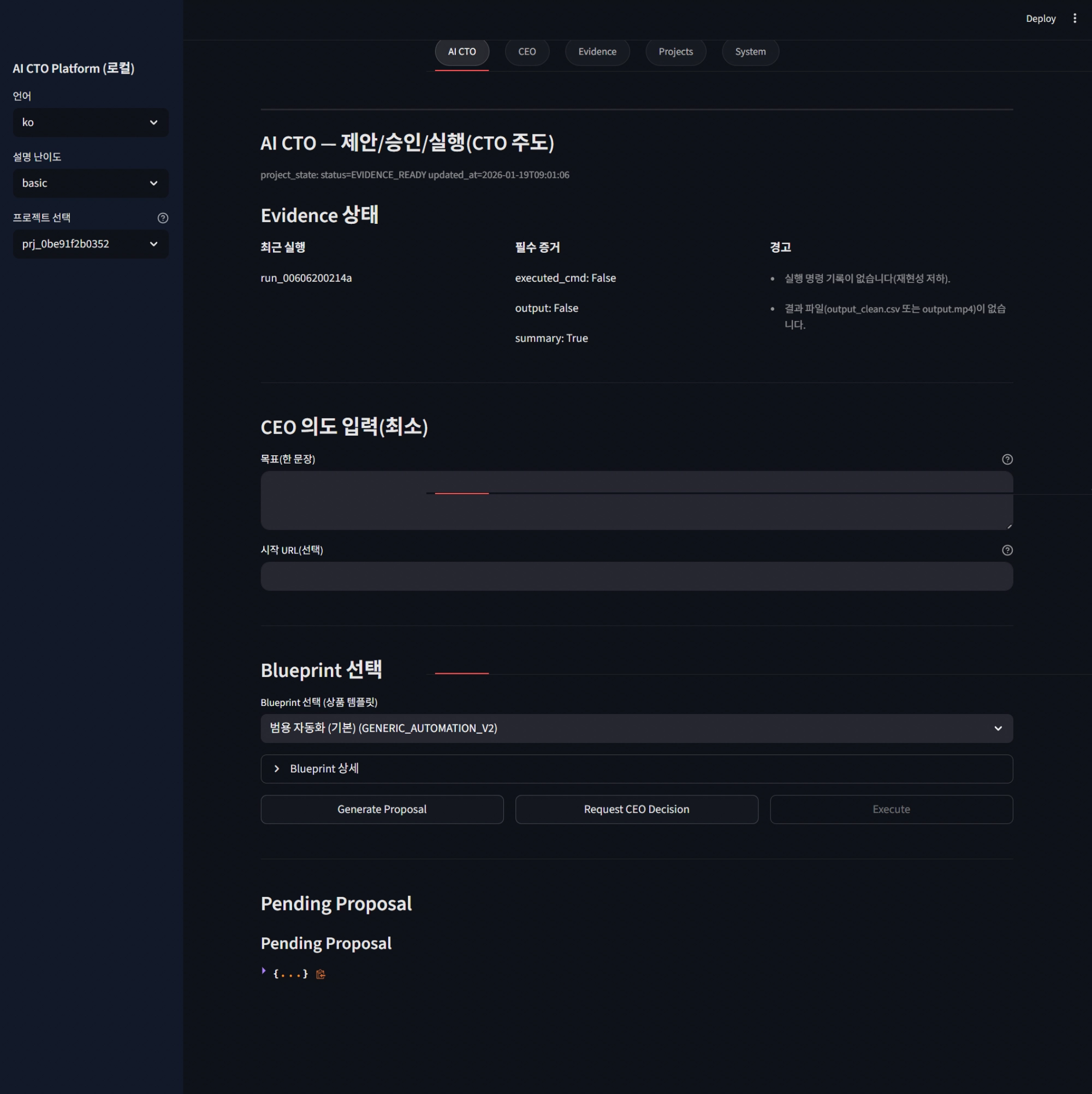The image size is (1092, 1094).
Task: Expand the Pending Proposal JSON triangle
Action: (x=264, y=971)
